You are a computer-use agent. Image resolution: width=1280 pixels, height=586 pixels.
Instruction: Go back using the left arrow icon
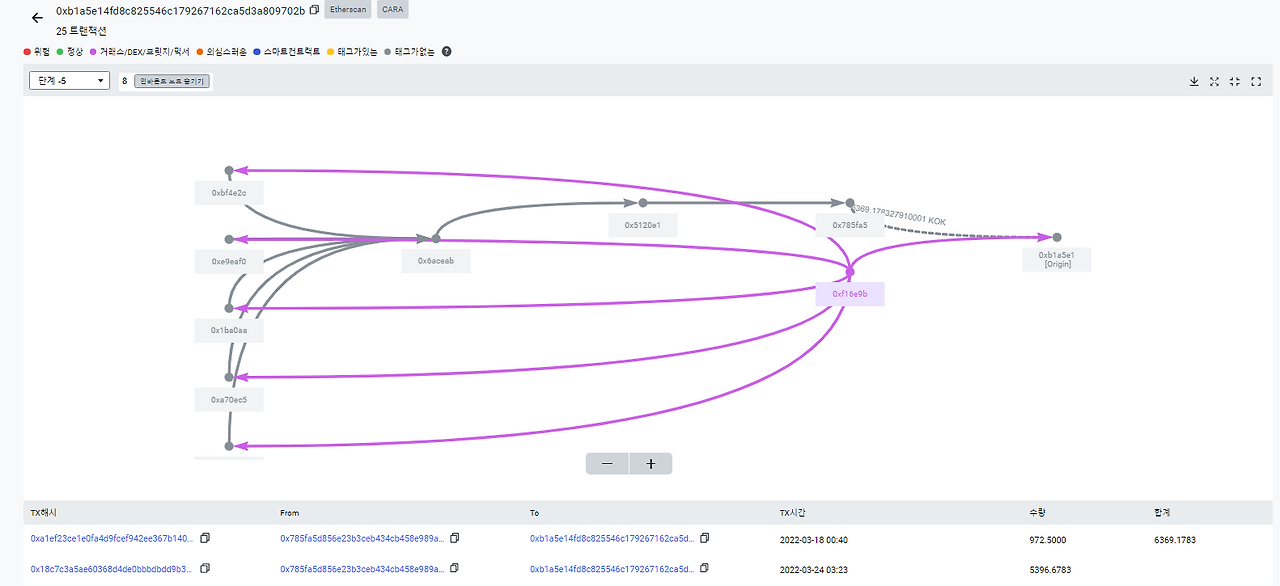coord(37,18)
